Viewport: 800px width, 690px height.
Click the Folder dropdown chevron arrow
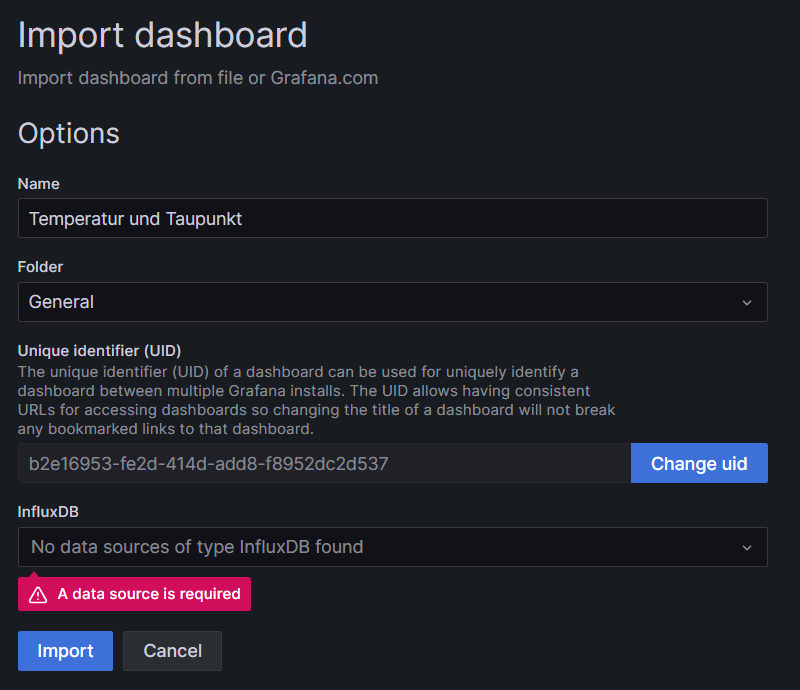point(747,303)
